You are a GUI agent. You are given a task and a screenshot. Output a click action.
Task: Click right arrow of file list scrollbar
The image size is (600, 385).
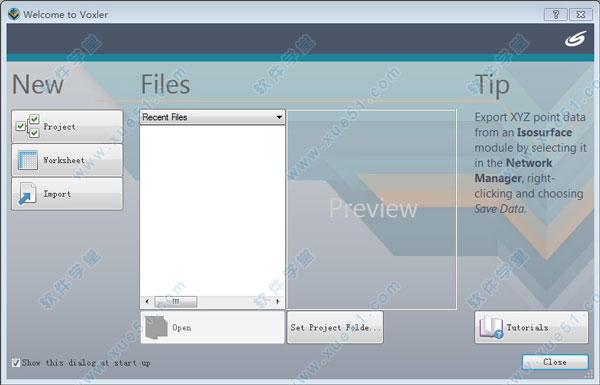[278, 302]
